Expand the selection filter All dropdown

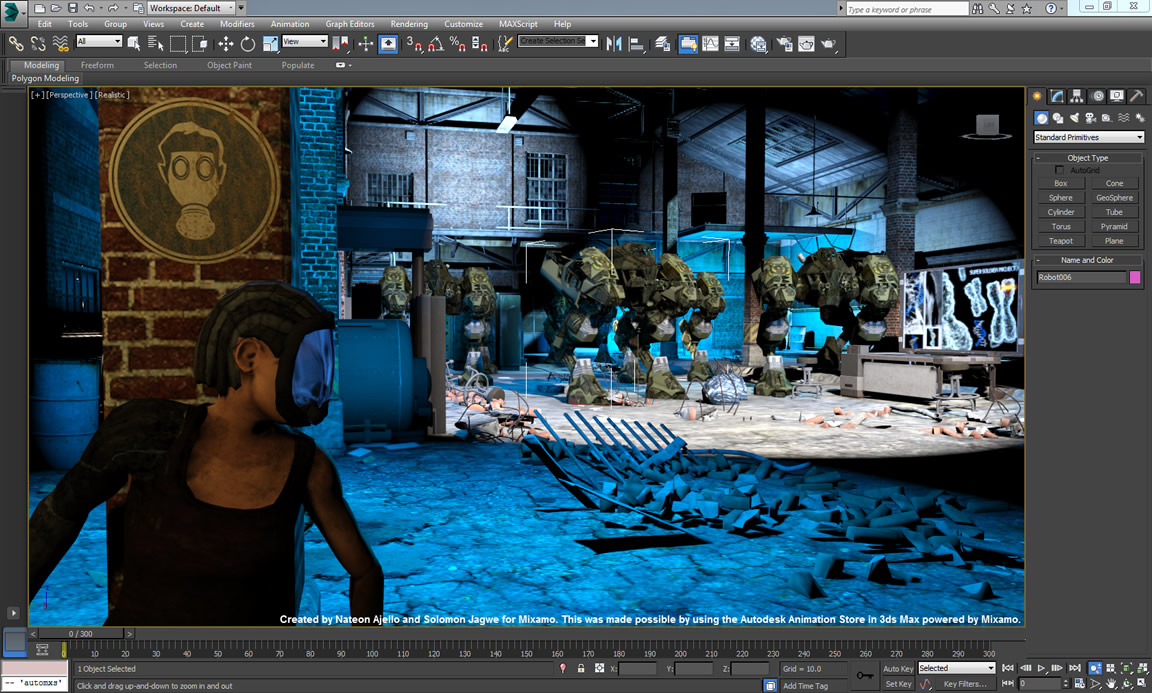click(x=98, y=42)
